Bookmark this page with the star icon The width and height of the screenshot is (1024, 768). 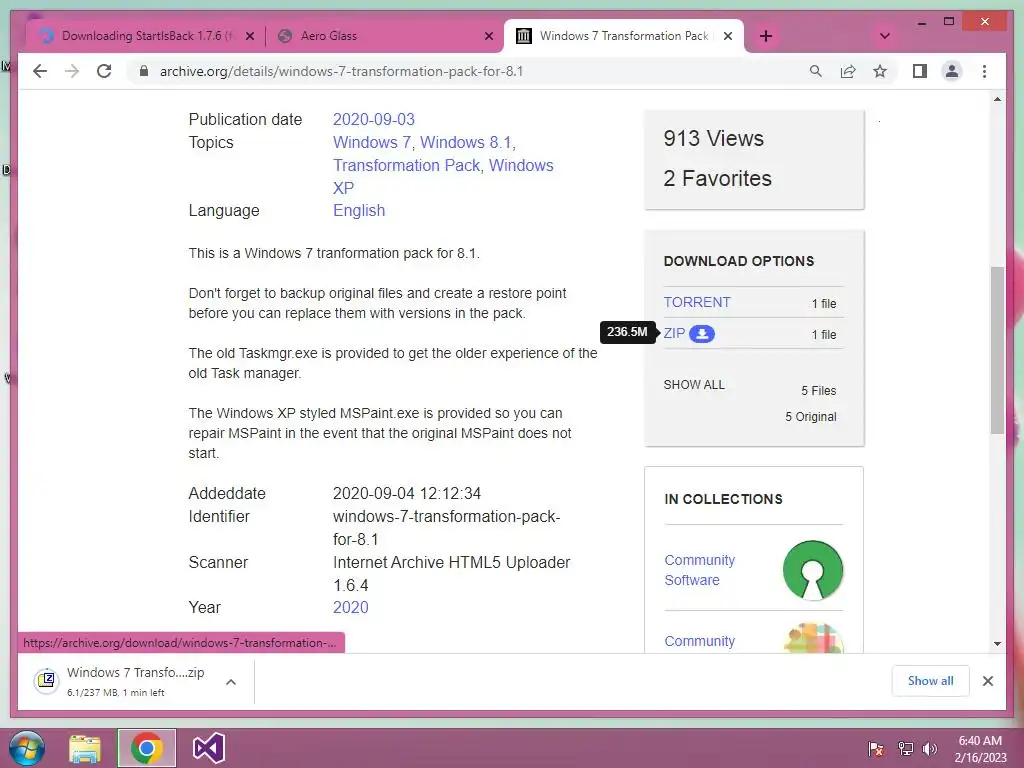[880, 71]
